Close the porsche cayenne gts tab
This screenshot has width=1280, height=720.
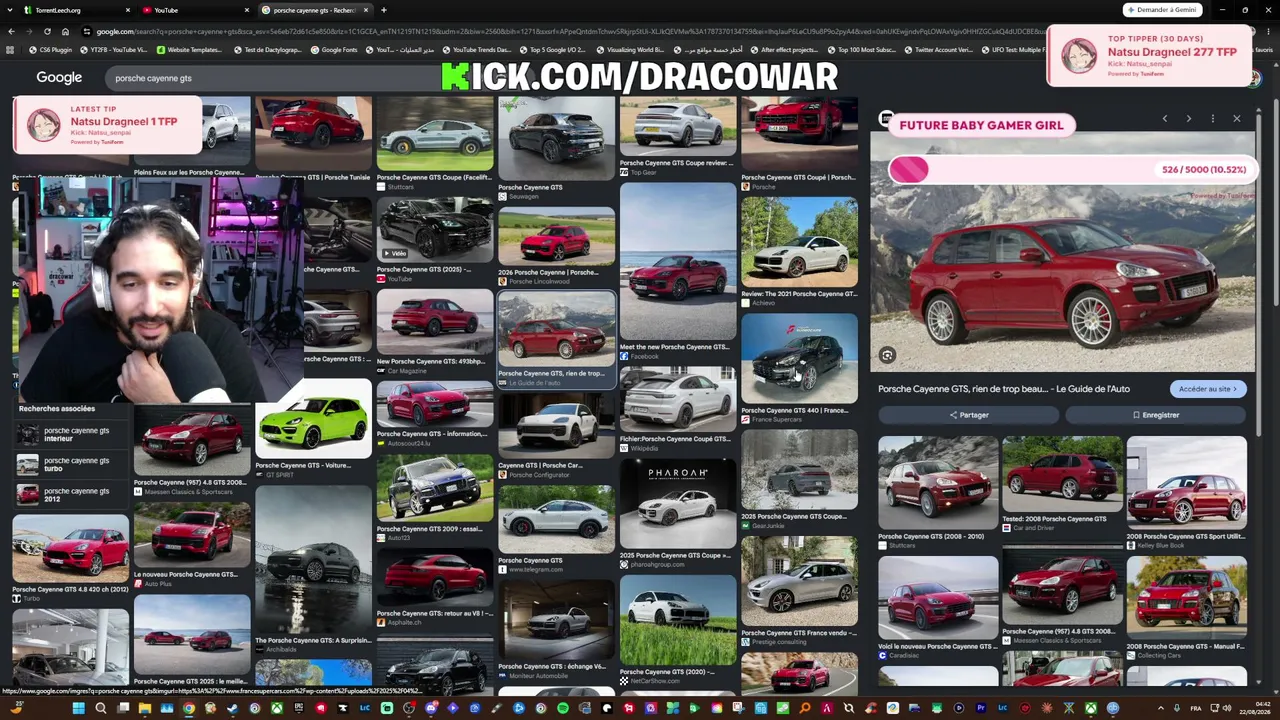[x=366, y=10]
